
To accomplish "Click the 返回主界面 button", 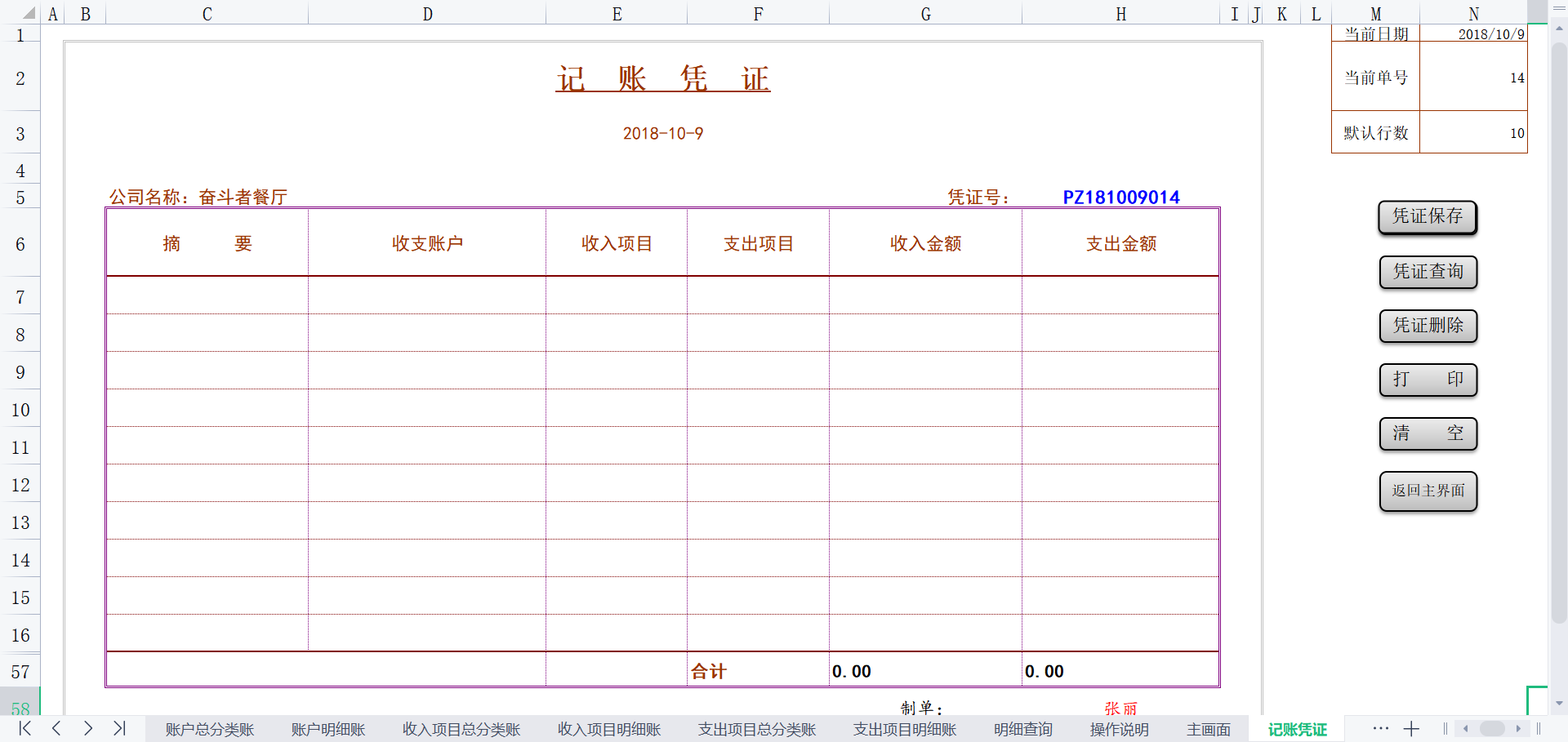I will coord(1428,491).
